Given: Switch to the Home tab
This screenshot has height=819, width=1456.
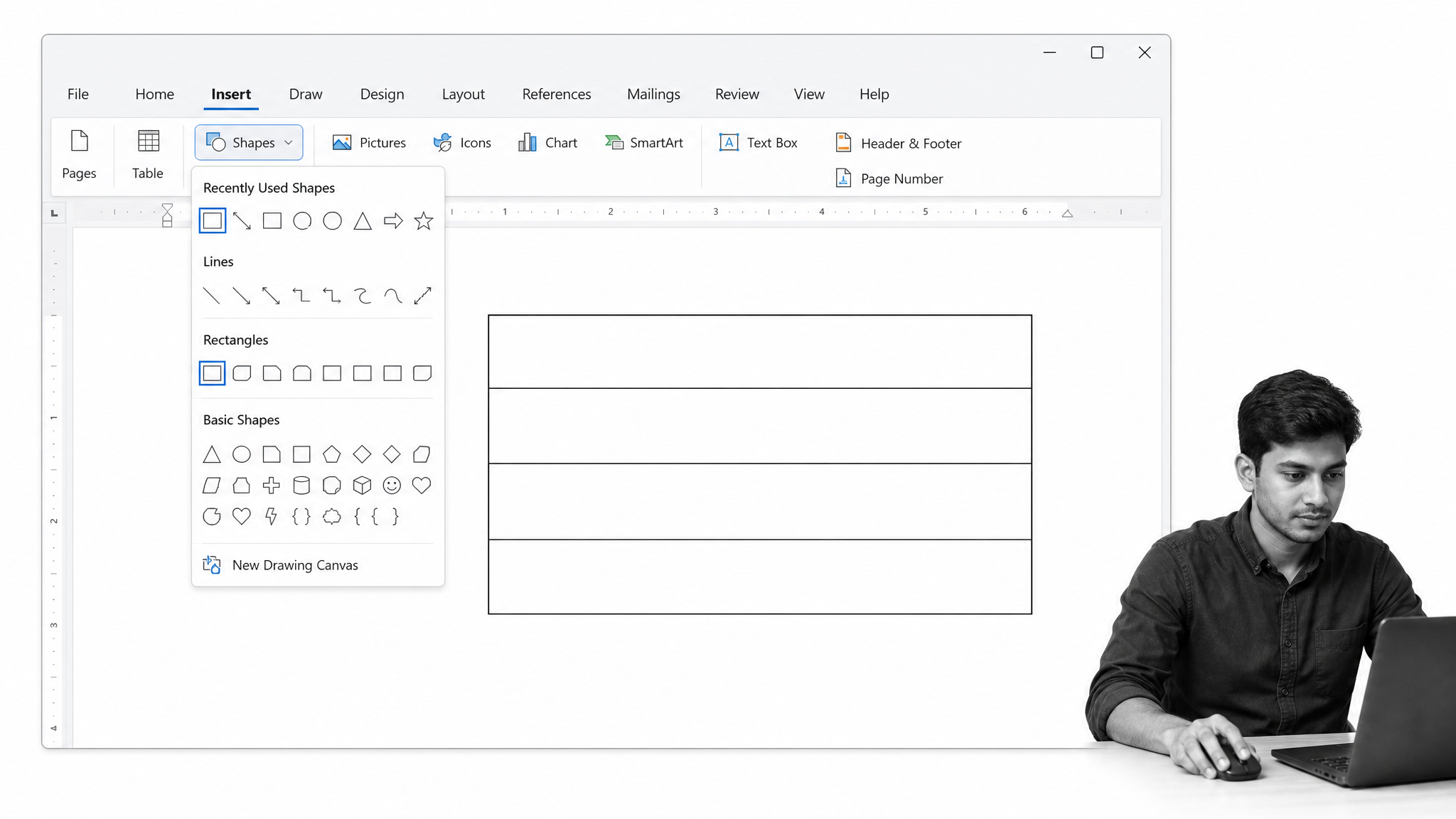Looking at the screenshot, I should [x=155, y=94].
